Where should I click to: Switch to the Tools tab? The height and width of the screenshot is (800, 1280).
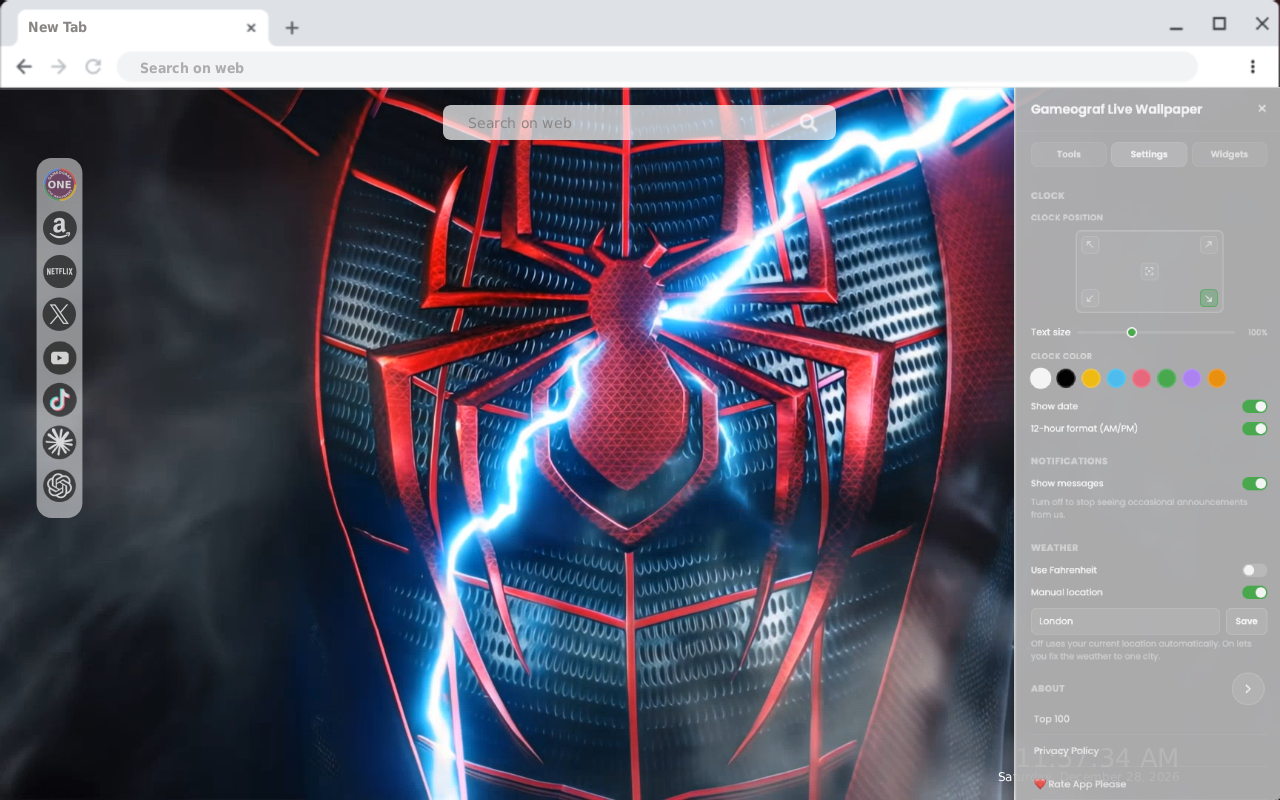tap(1069, 154)
